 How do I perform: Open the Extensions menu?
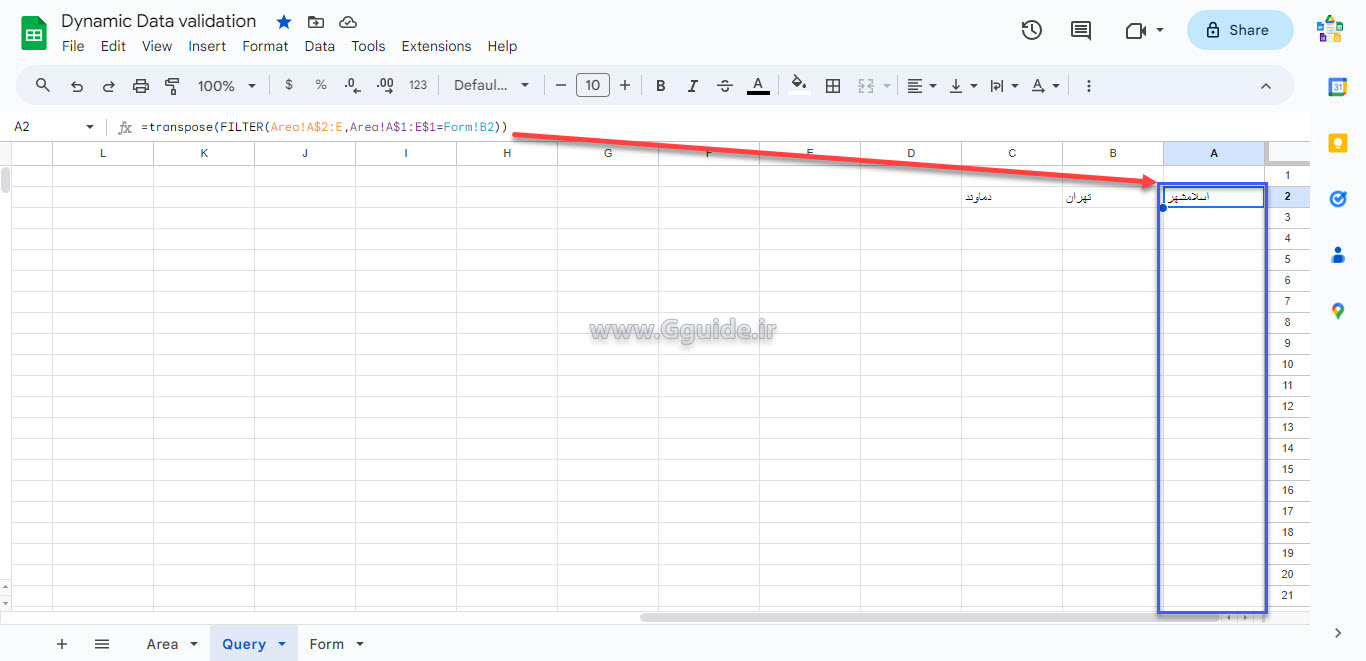pos(436,46)
